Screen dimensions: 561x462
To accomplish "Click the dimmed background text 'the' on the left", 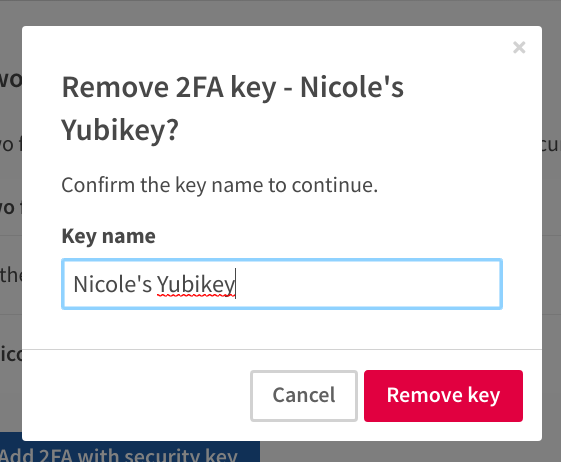I will pos(11,275).
